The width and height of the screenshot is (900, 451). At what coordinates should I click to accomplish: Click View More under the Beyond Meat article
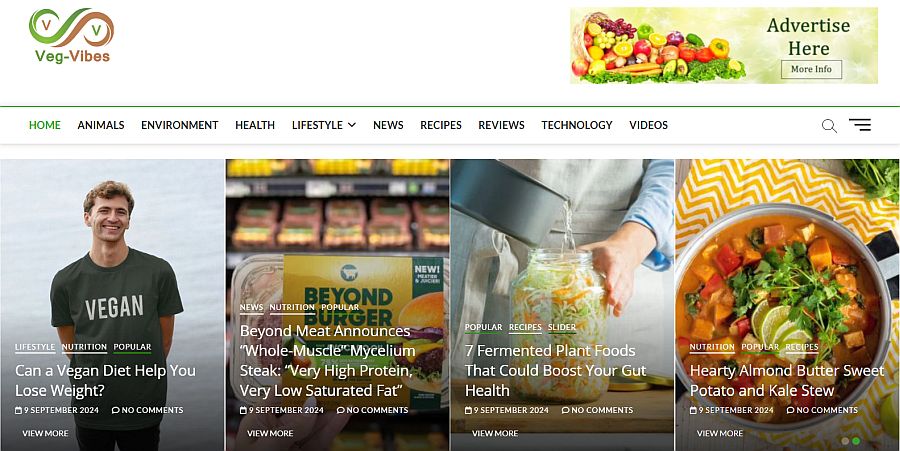pyautogui.click(x=270, y=433)
